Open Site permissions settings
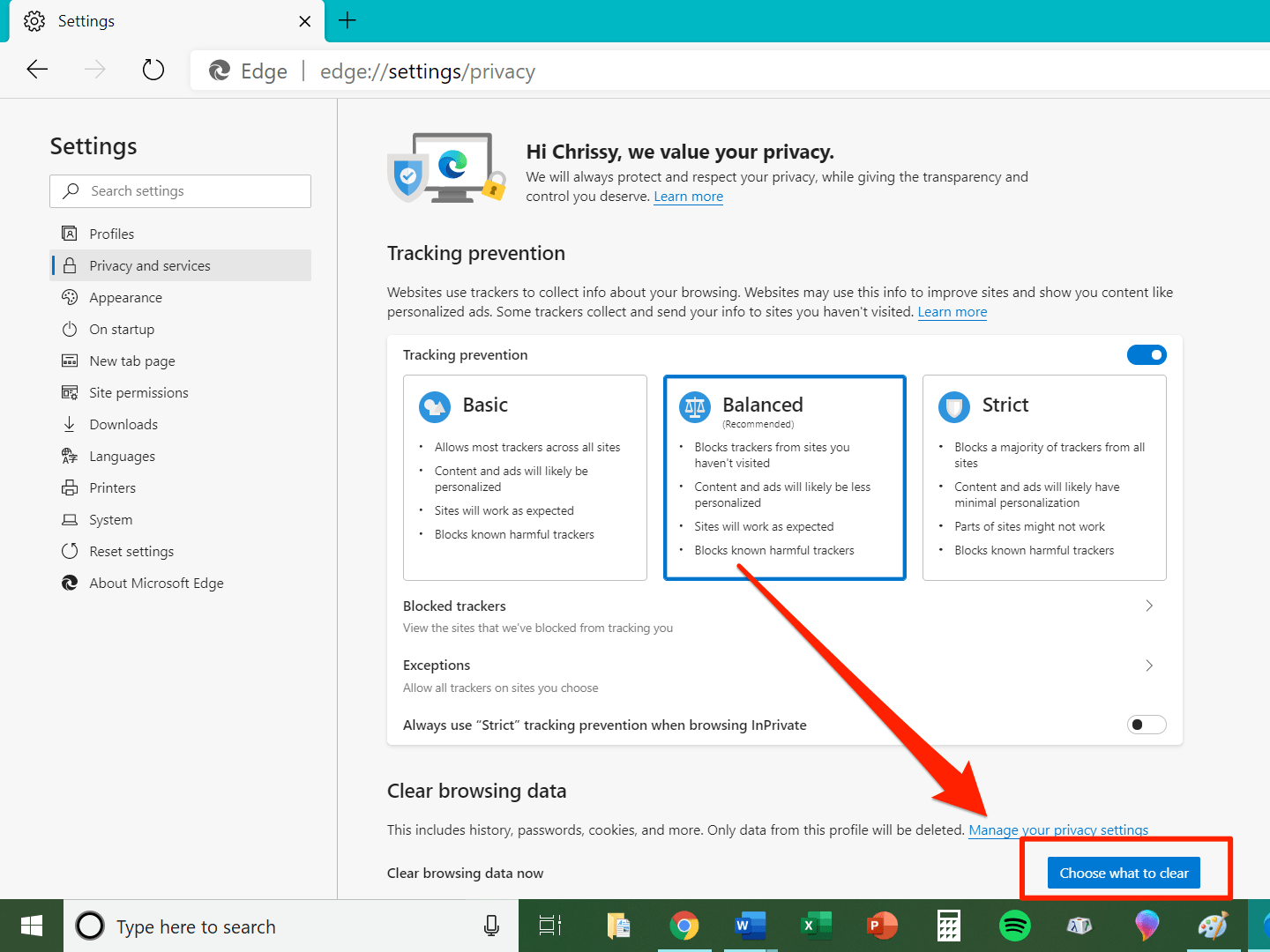 pyautogui.click(x=181, y=392)
